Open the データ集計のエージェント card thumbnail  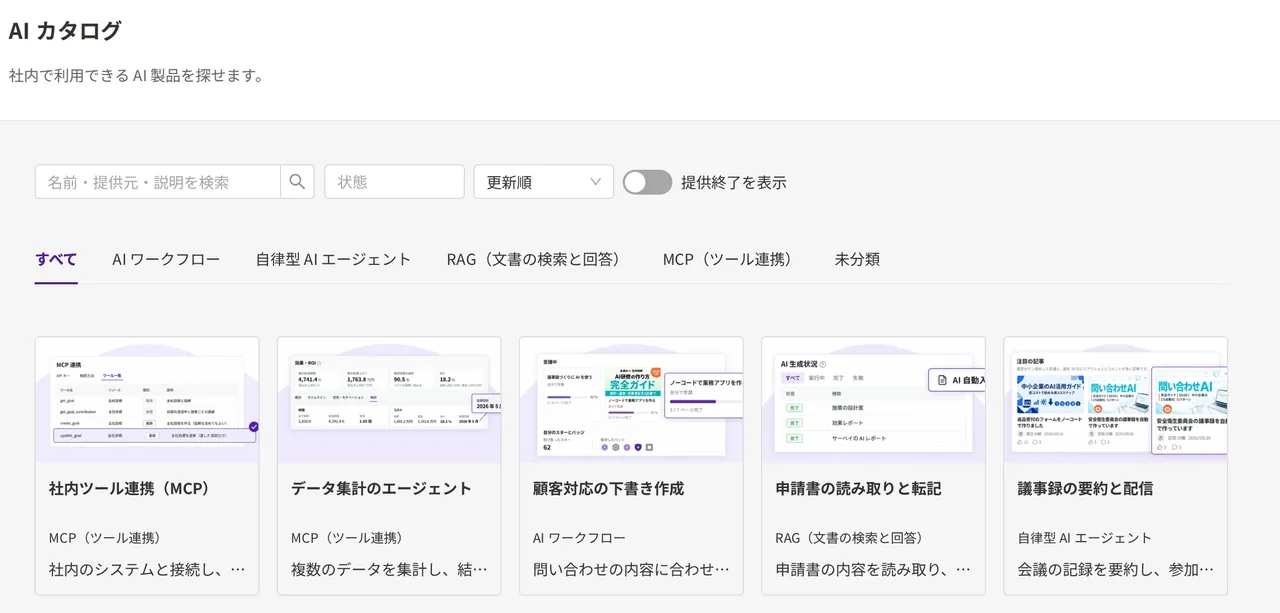click(389, 400)
